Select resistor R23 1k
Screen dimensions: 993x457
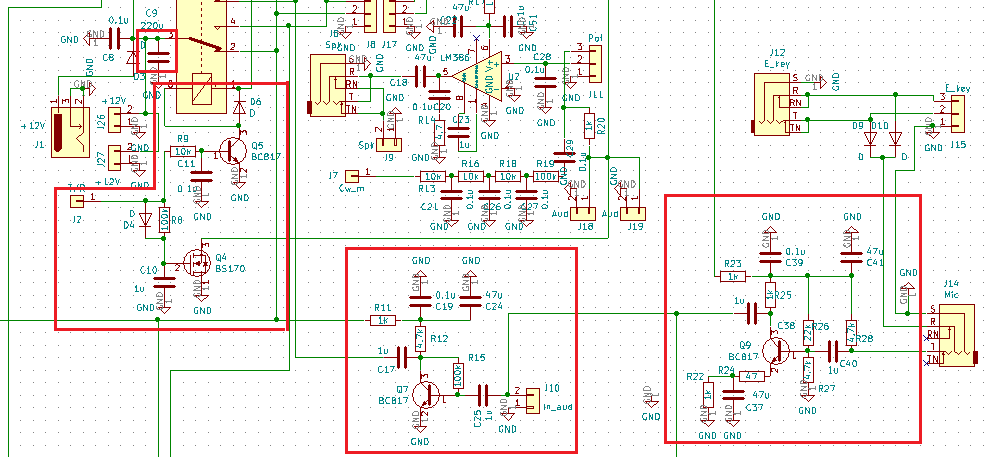732,276
